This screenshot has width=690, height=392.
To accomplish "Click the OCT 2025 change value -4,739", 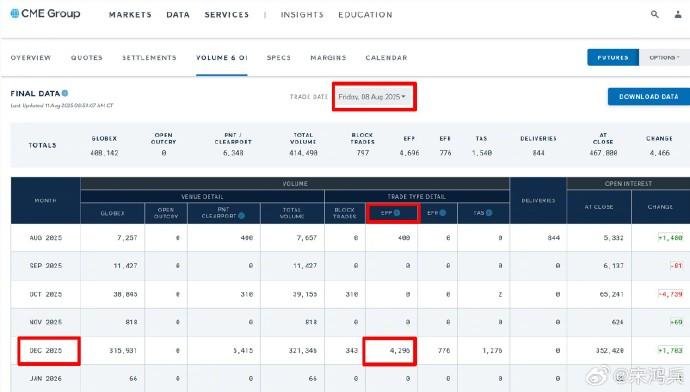I will click(x=670, y=294).
